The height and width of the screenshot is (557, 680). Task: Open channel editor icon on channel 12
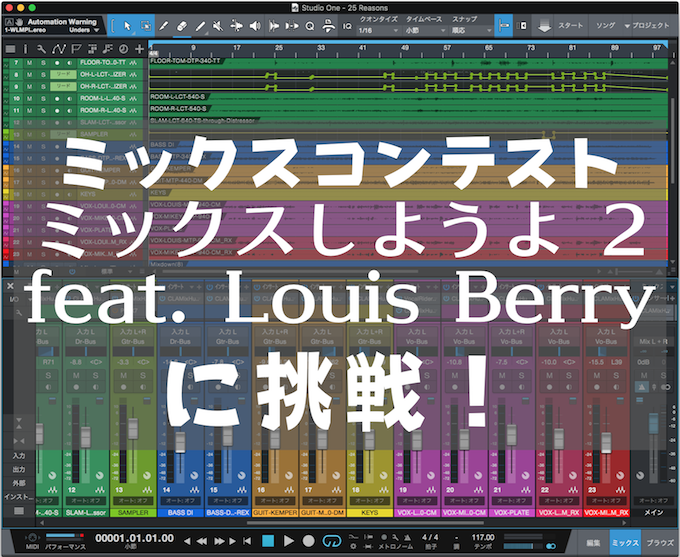pos(100,490)
